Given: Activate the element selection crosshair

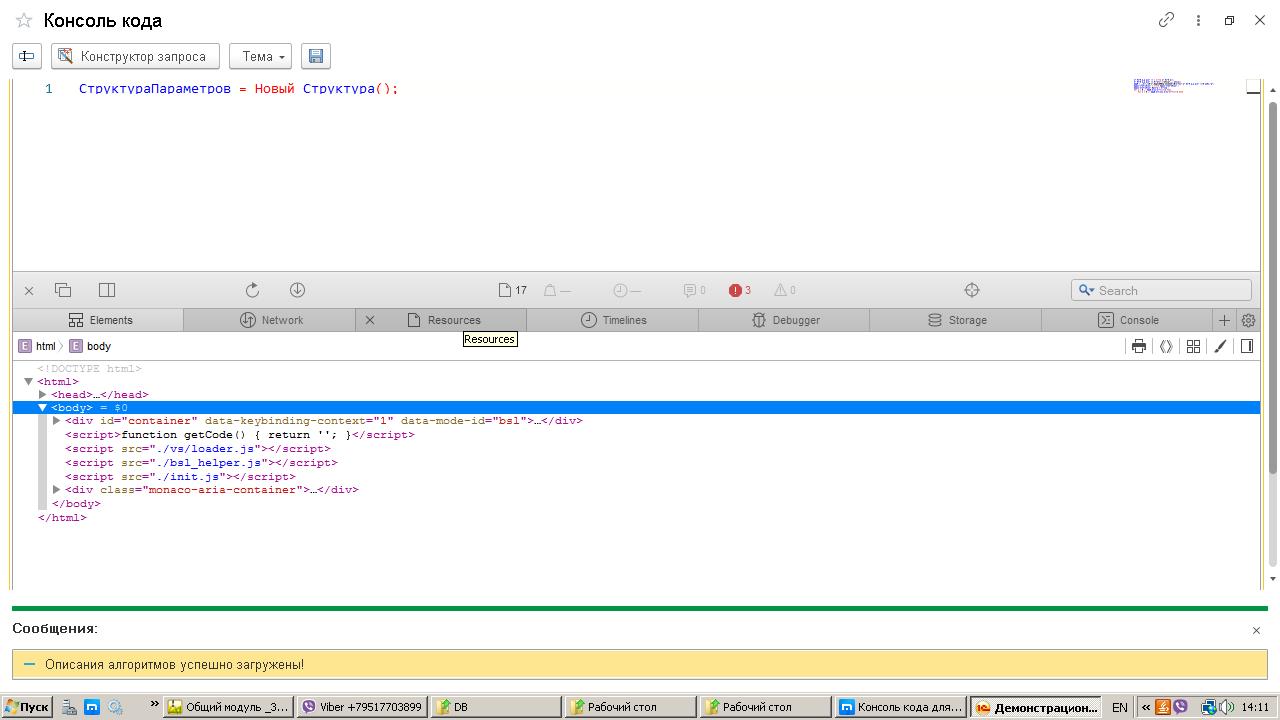Looking at the screenshot, I should pyautogui.click(x=971, y=290).
